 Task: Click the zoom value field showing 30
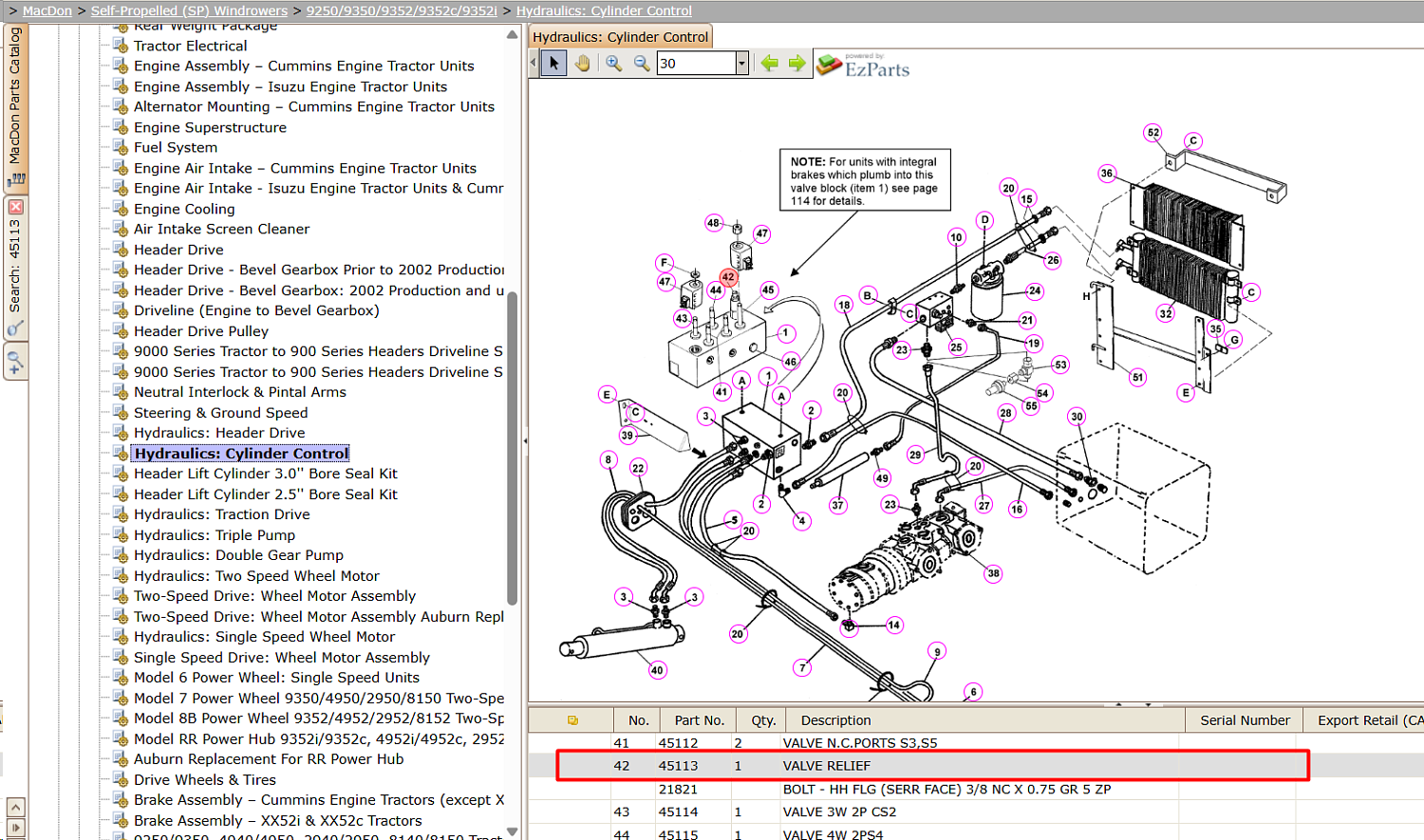pos(696,64)
